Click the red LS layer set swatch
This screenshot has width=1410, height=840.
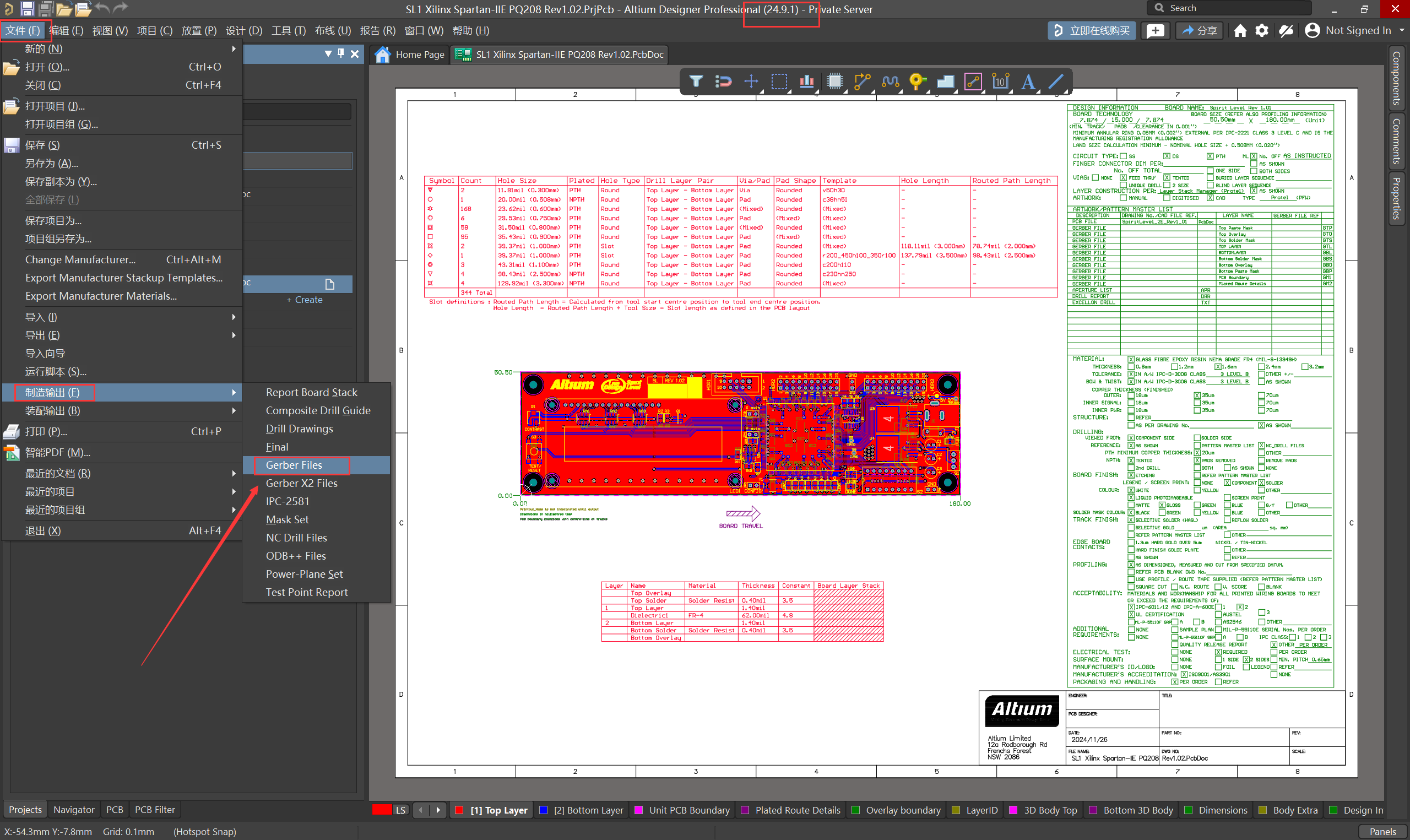tap(382, 810)
